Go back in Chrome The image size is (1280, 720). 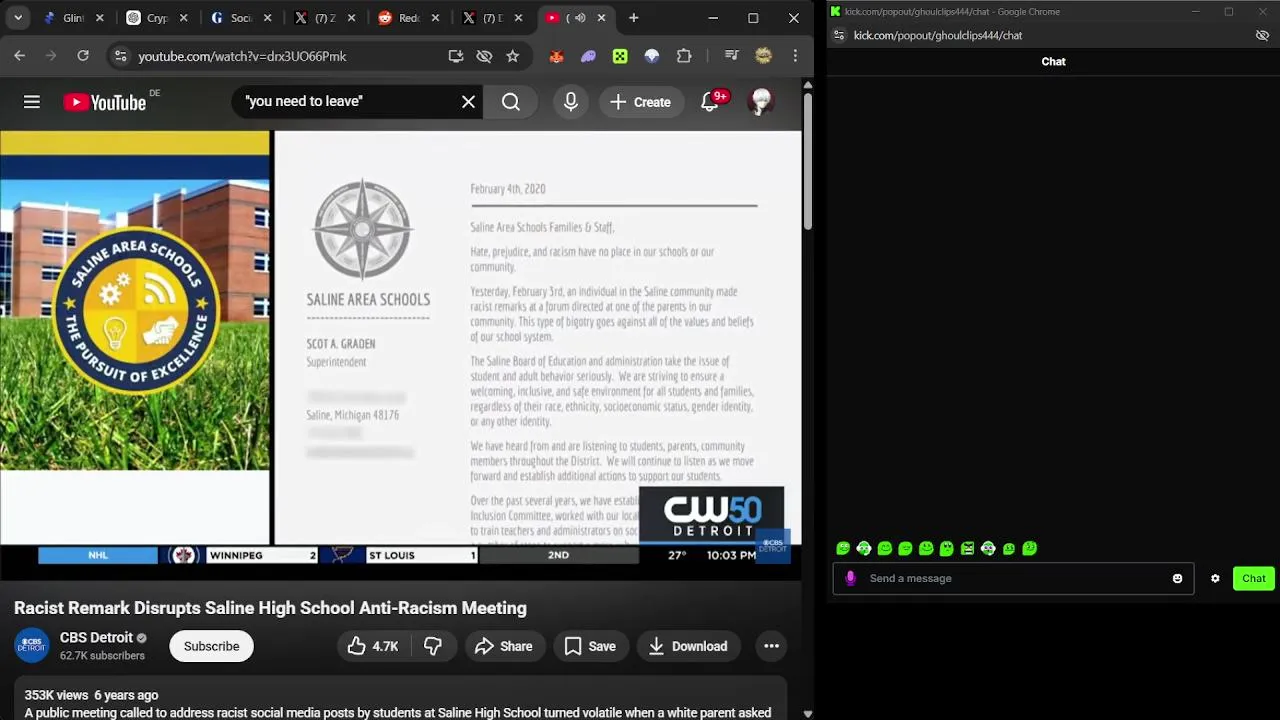[x=20, y=56]
